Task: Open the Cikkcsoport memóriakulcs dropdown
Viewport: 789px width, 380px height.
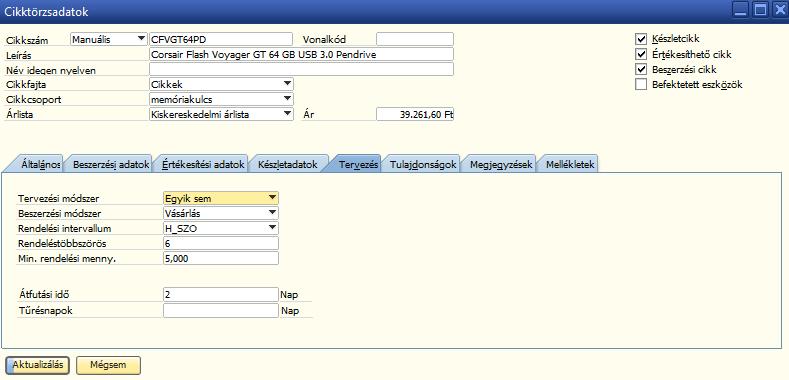Action: [221, 99]
